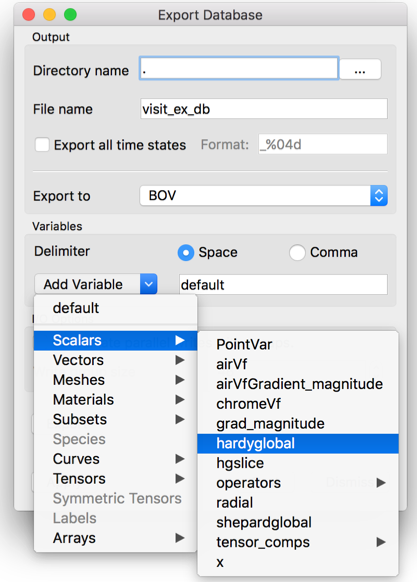
Task: Select the Comma delimiter radio button
Action: (x=297, y=253)
